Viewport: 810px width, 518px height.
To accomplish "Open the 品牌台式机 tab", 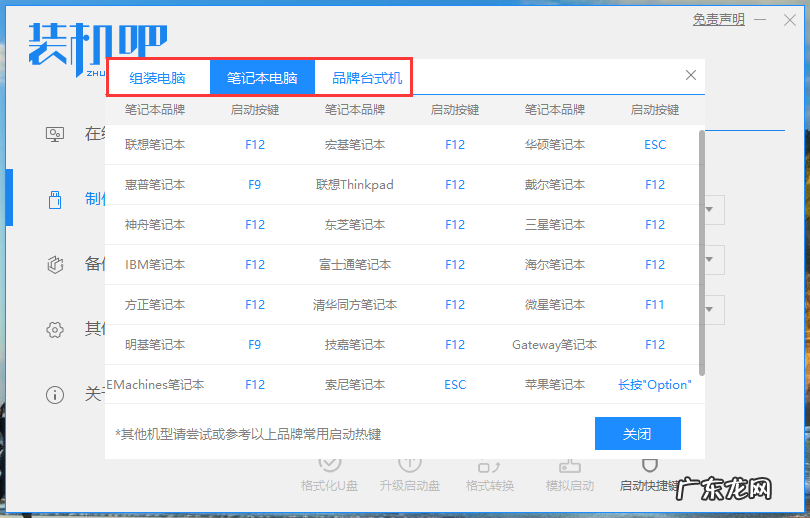I will coord(367,78).
